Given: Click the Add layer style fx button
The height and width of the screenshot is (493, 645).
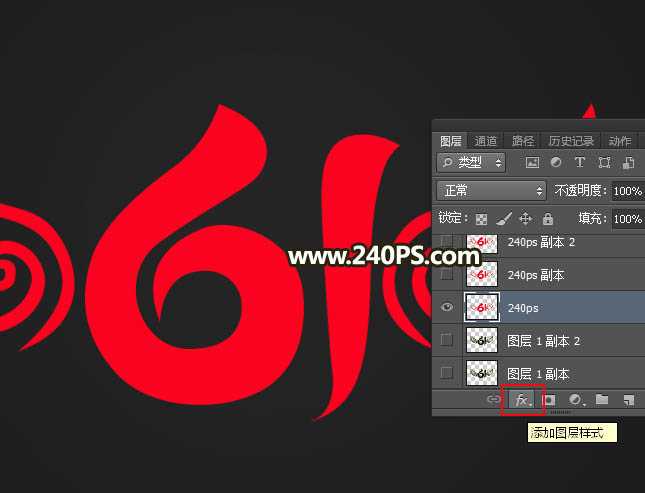Looking at the screenshot, I should (521, 400).
